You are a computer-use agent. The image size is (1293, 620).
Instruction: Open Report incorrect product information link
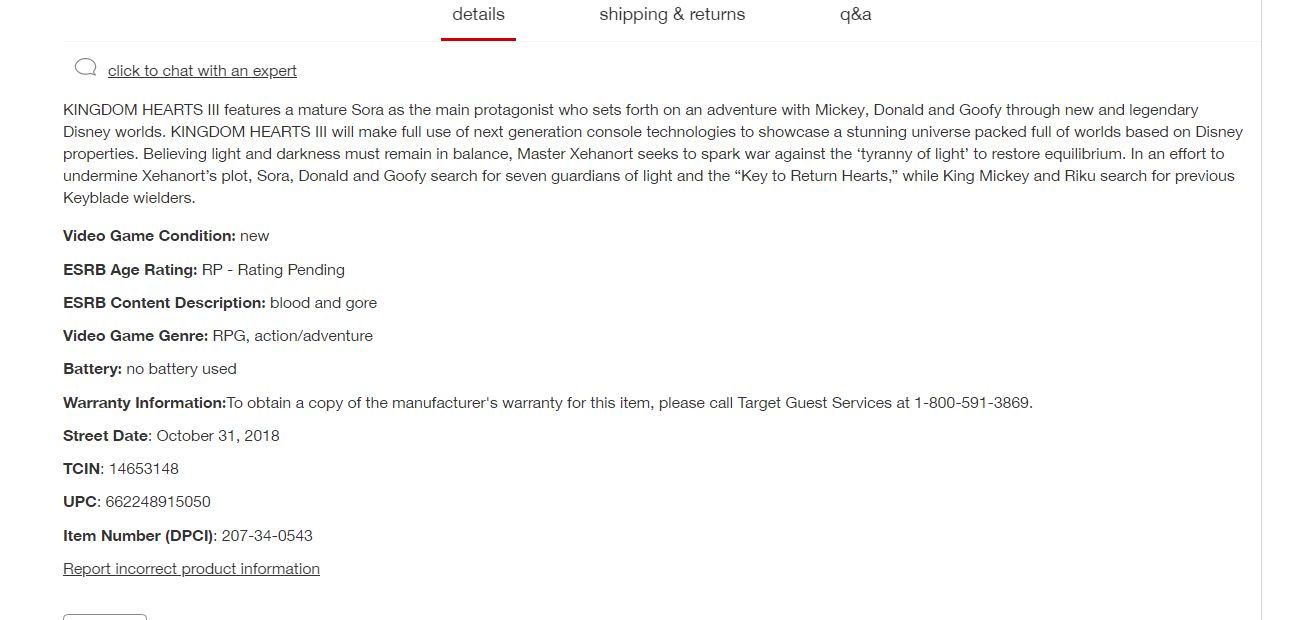pyautogui.click(x=191, y=569)
